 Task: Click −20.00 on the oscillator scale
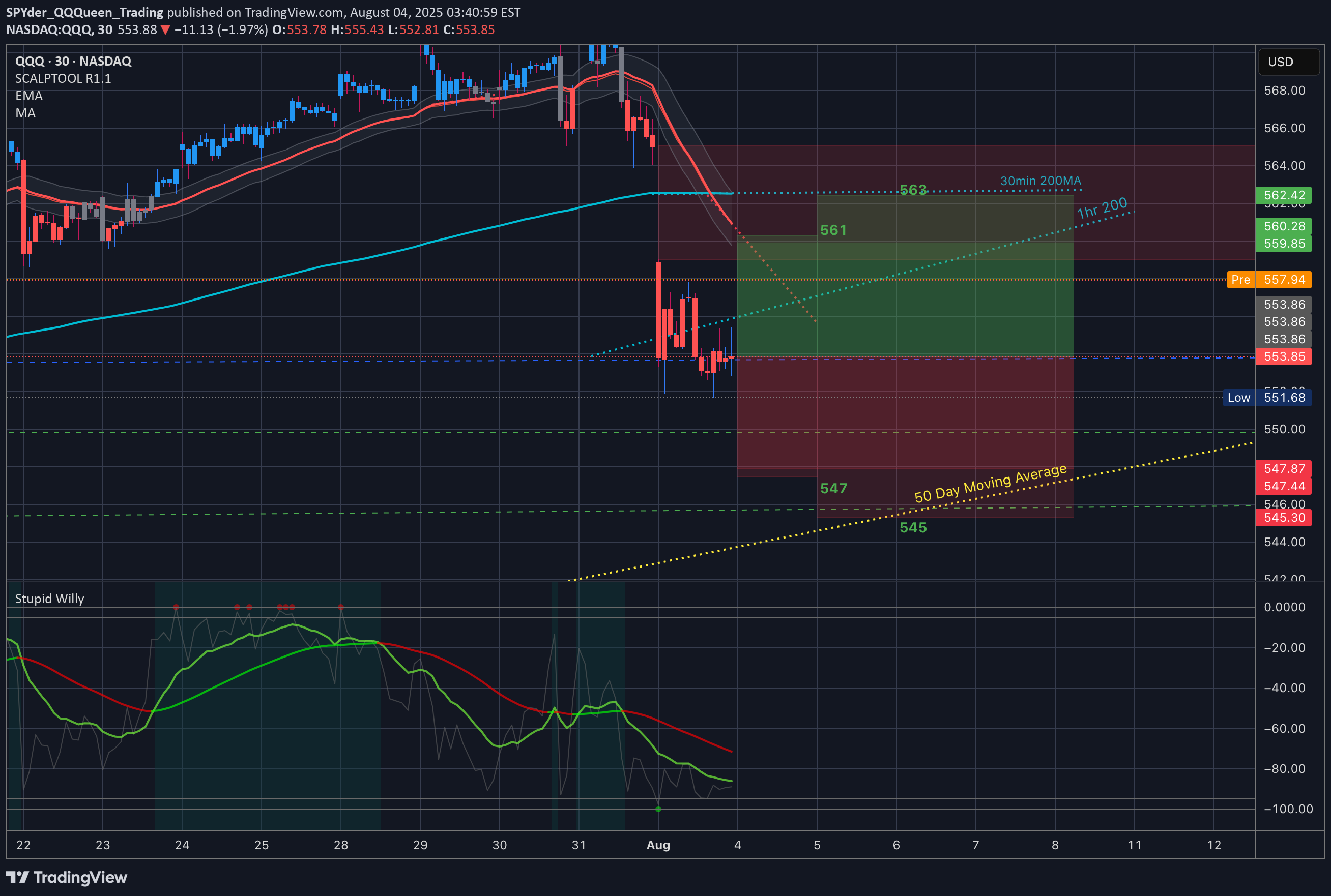coord(1285,647)
